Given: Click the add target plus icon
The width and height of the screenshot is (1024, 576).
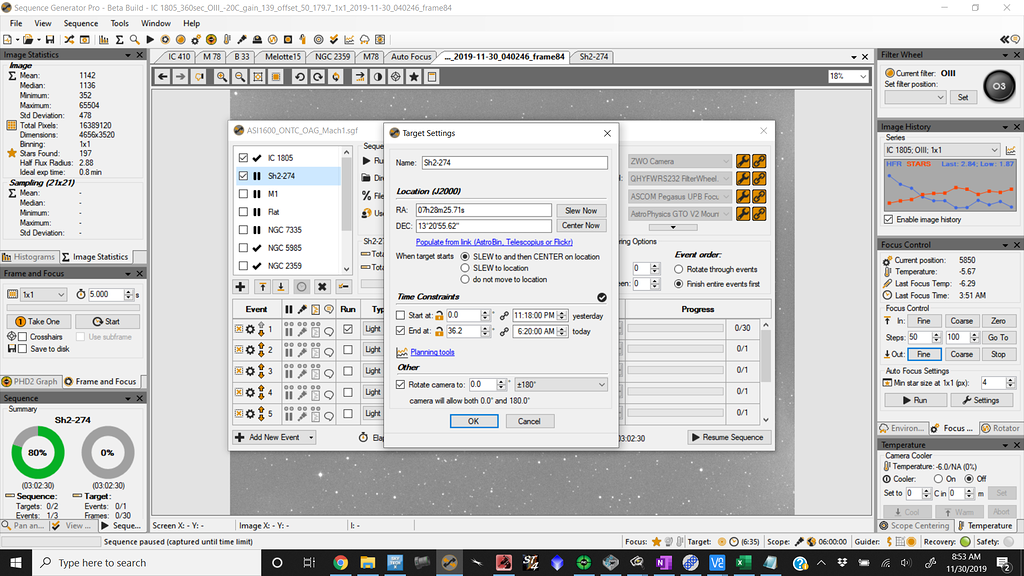Looking at the screenshot, I should 240,287.
